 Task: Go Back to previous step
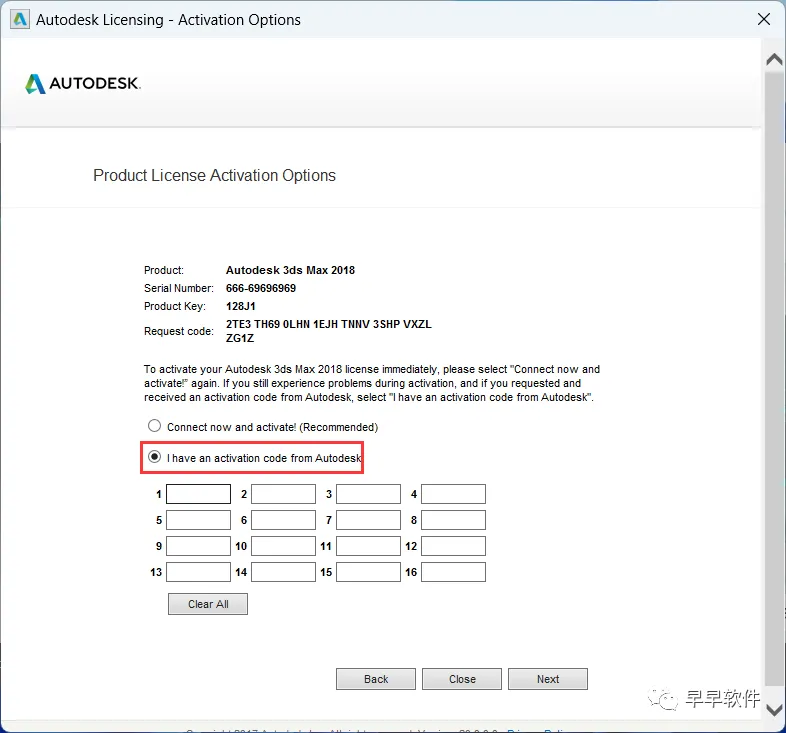point(376,679)
